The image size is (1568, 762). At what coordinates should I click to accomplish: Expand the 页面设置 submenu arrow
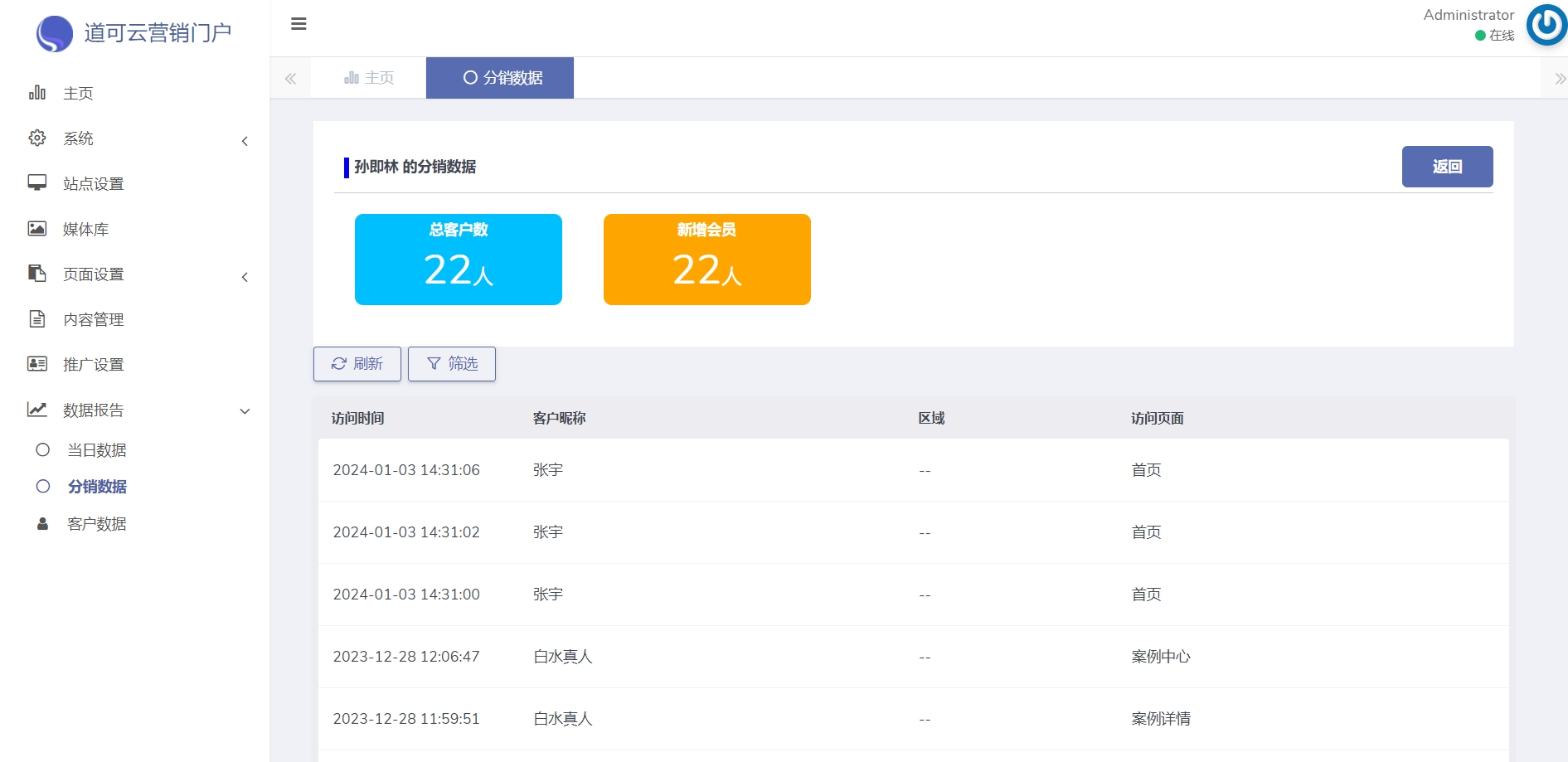[x=245, y=277]
